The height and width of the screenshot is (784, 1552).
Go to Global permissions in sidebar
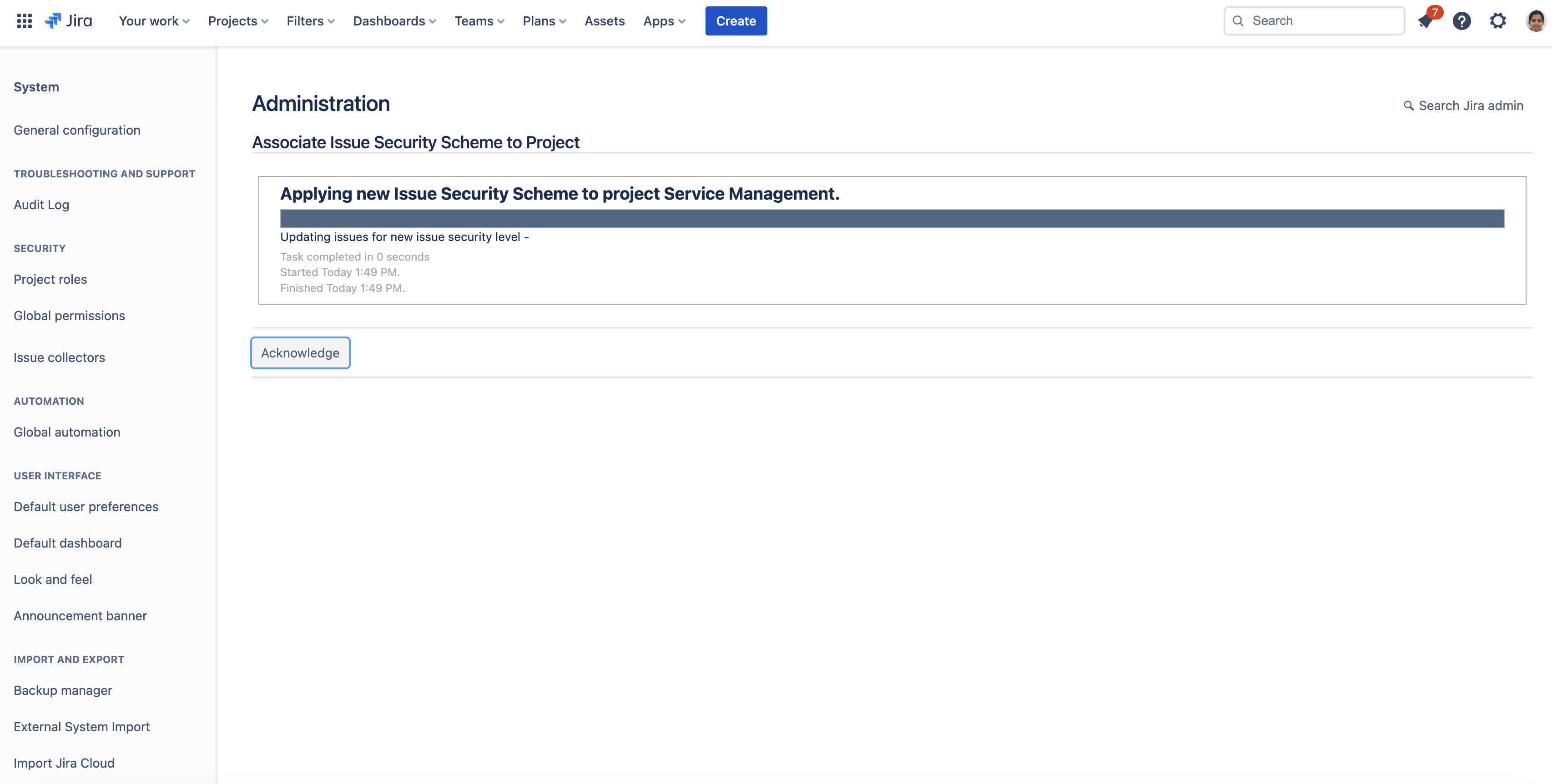click(69, 316)
